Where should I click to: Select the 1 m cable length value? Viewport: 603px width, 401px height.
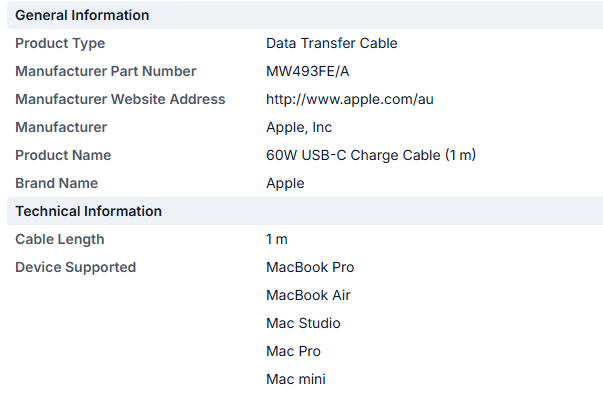[277, 239]
